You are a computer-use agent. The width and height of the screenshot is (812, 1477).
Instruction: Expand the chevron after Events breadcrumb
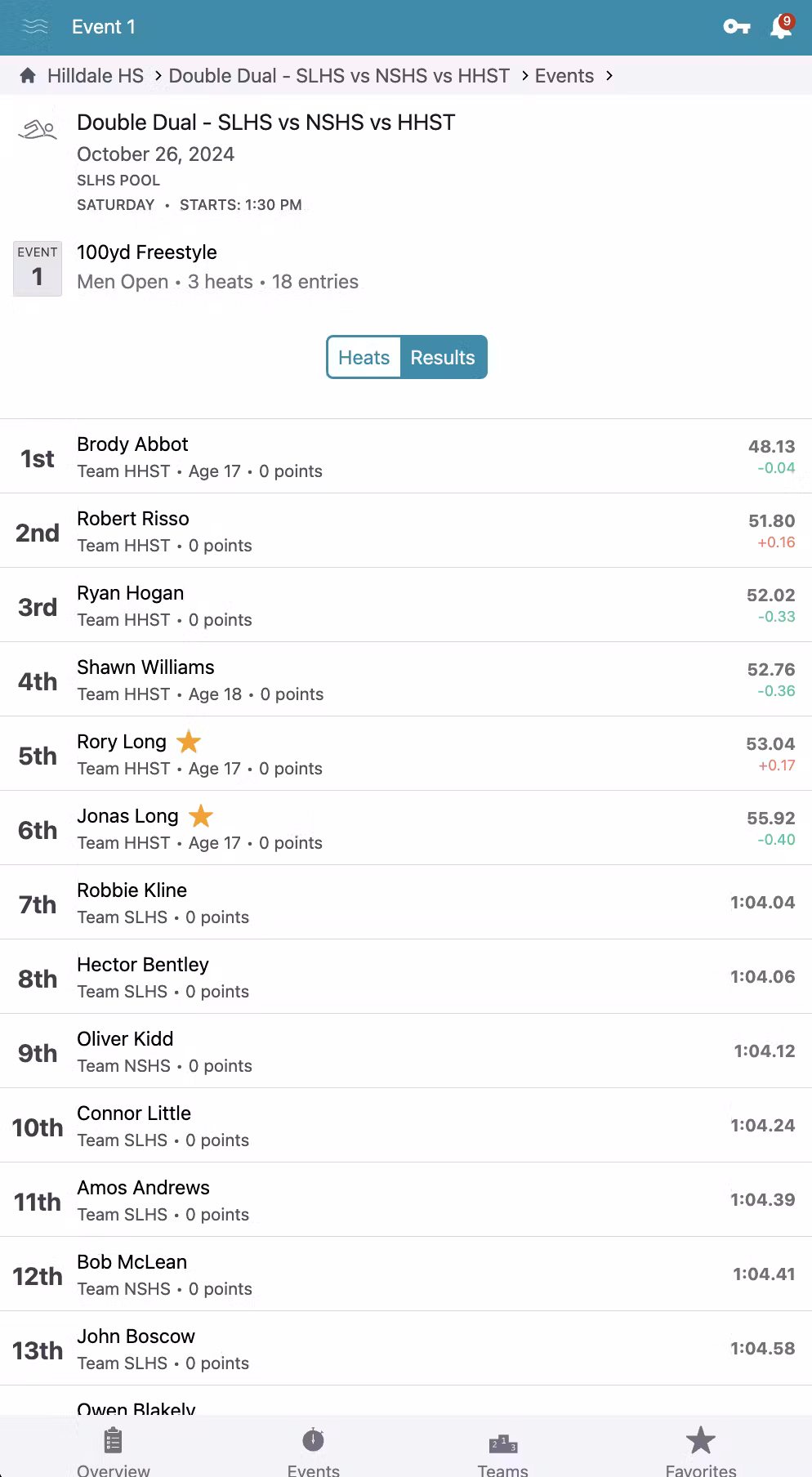click(x=609, y=76)
